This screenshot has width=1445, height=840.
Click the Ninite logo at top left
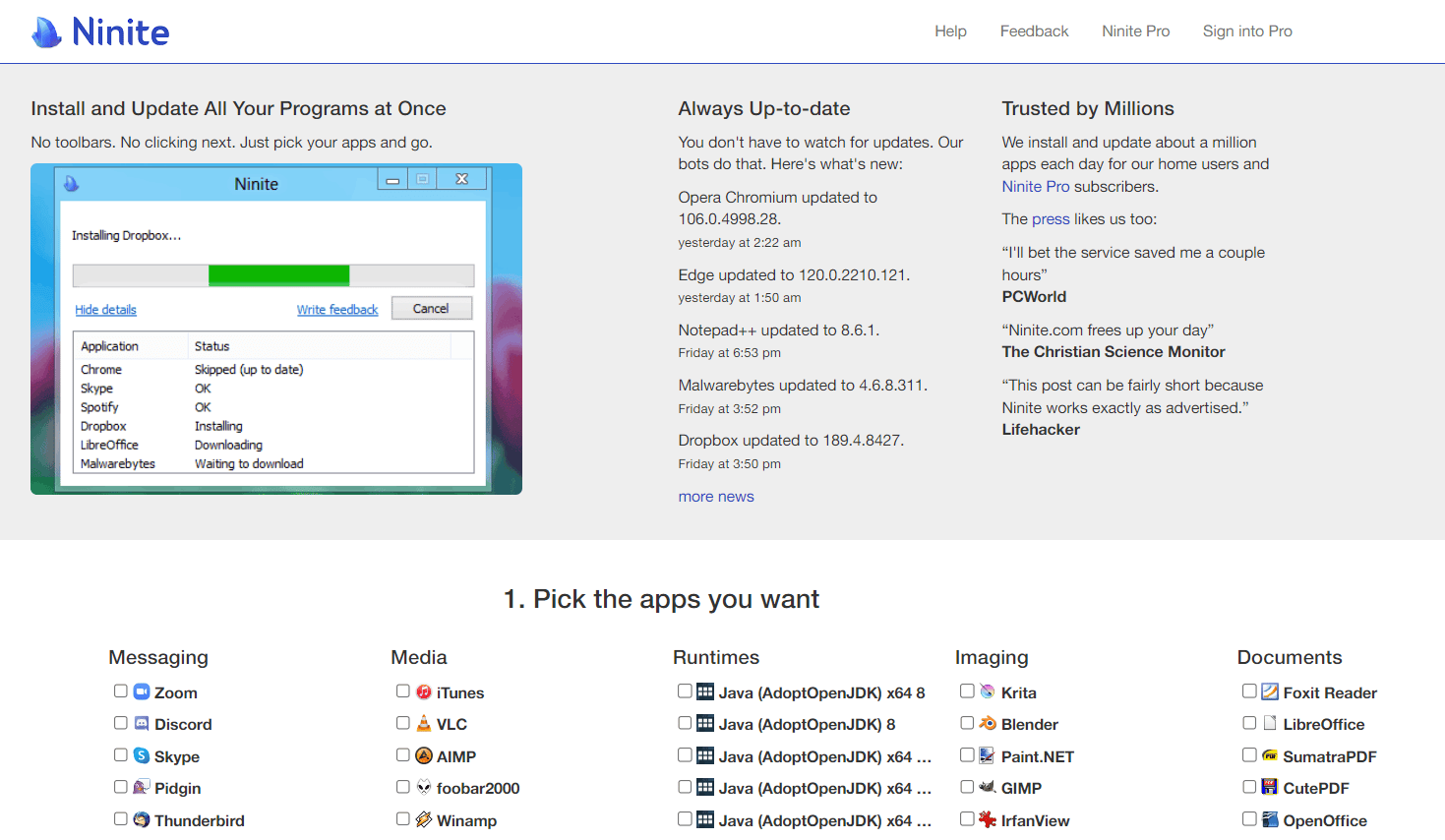98,30
